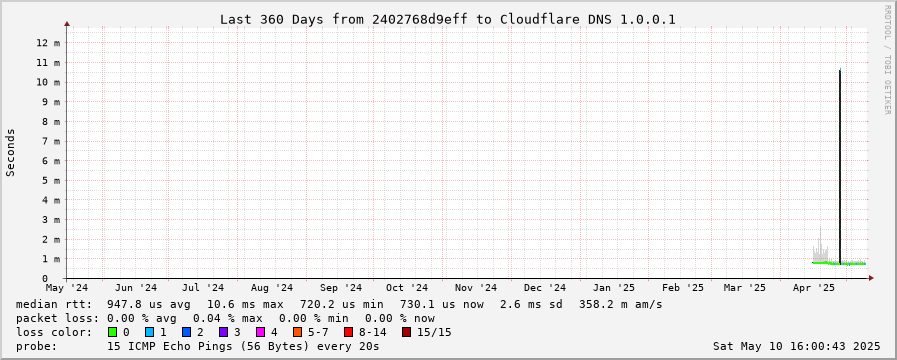Click the orange 5-7 loss swatch
This screenshot has width=897, height=360.
297,332
